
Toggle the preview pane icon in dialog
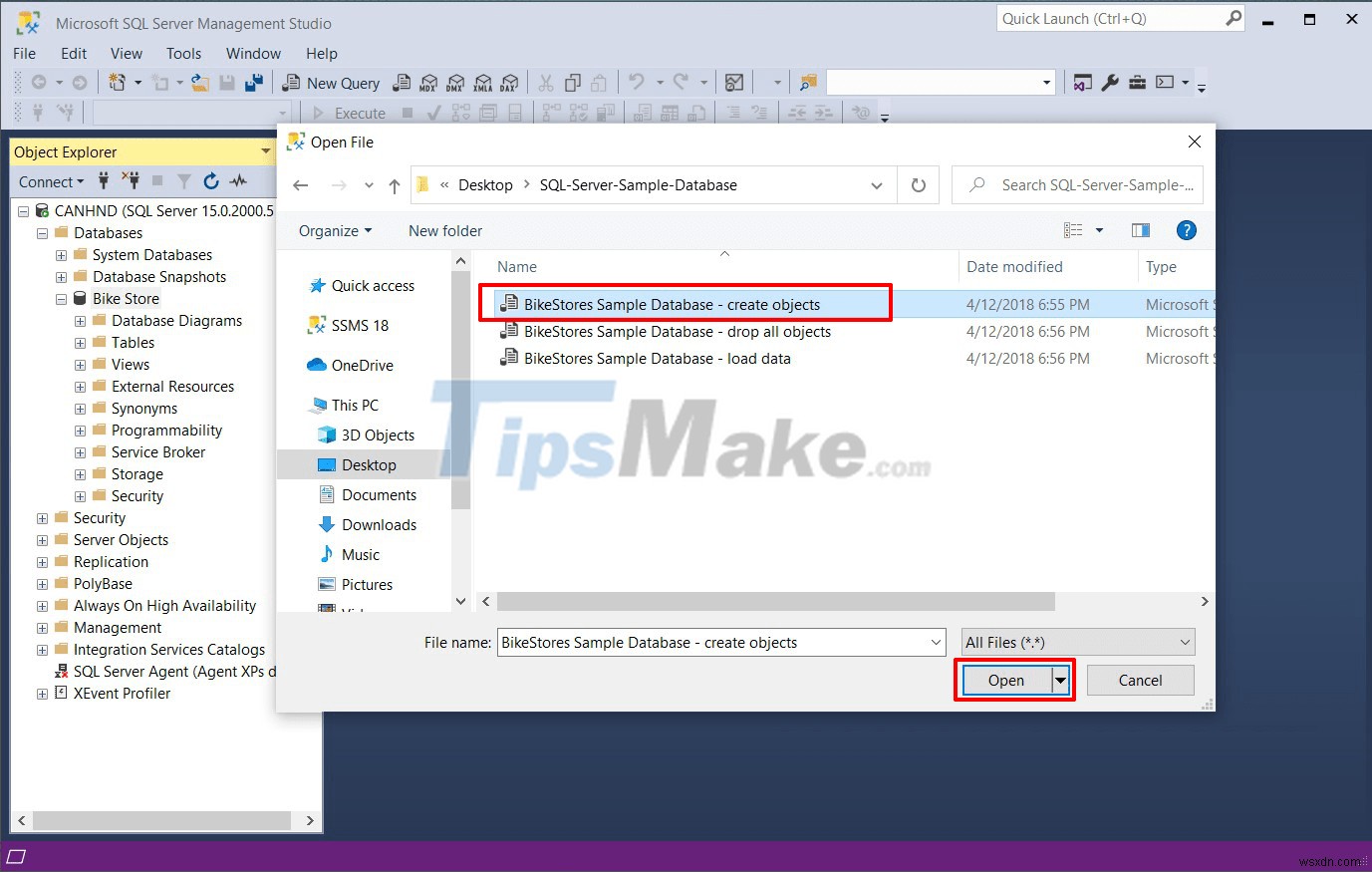coord(1141,230)
